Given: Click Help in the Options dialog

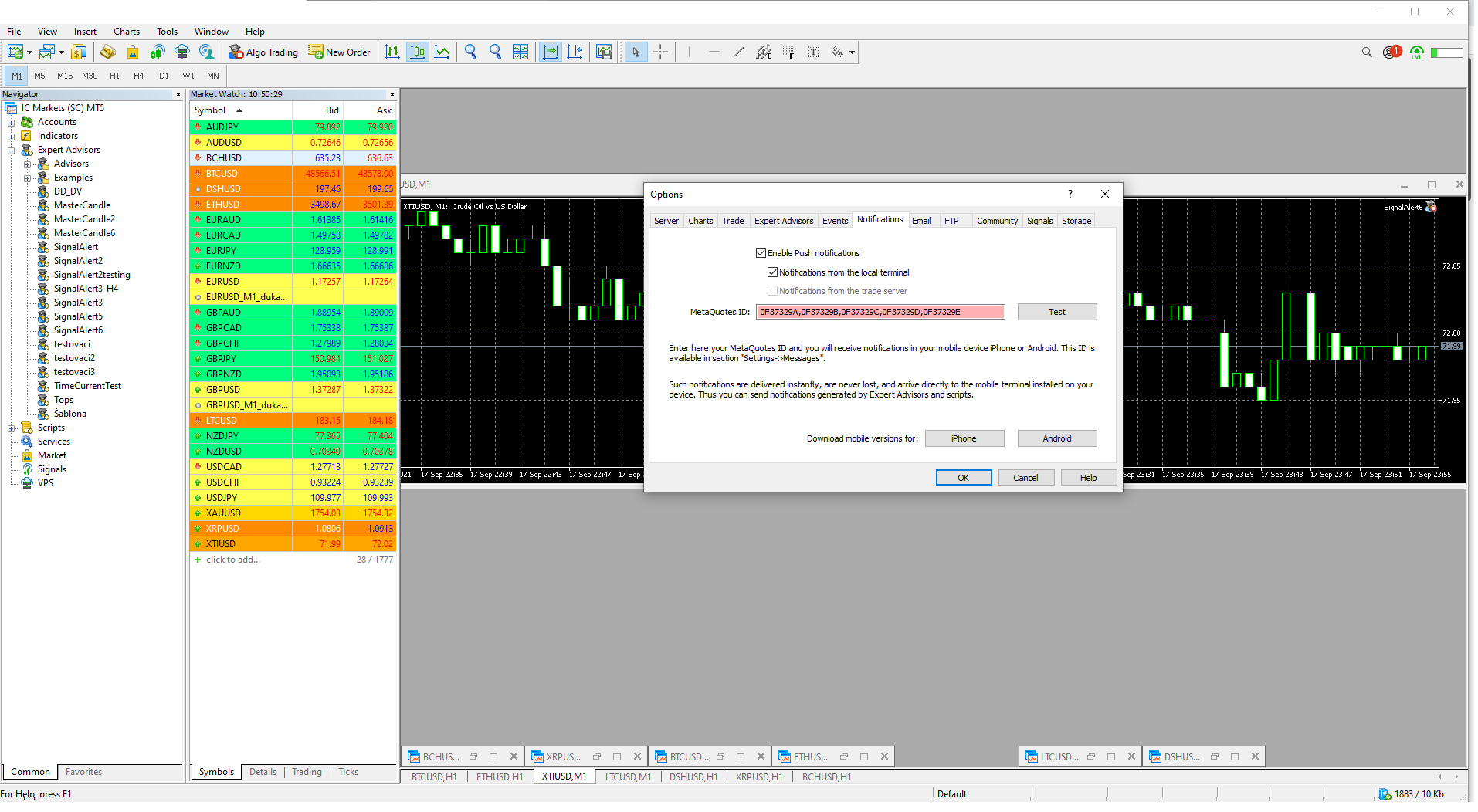Looking at the screenshot, I should (1088, 478).
